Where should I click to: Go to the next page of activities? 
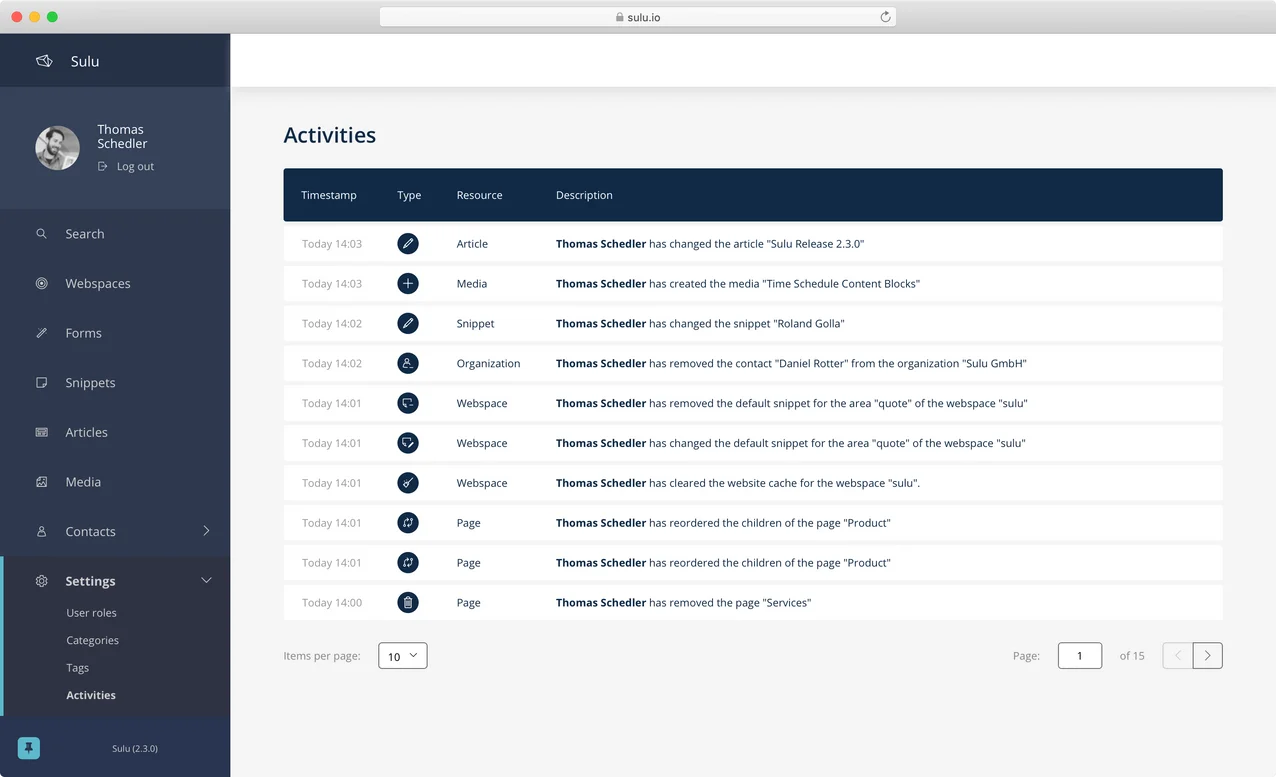click(1207, 655)
